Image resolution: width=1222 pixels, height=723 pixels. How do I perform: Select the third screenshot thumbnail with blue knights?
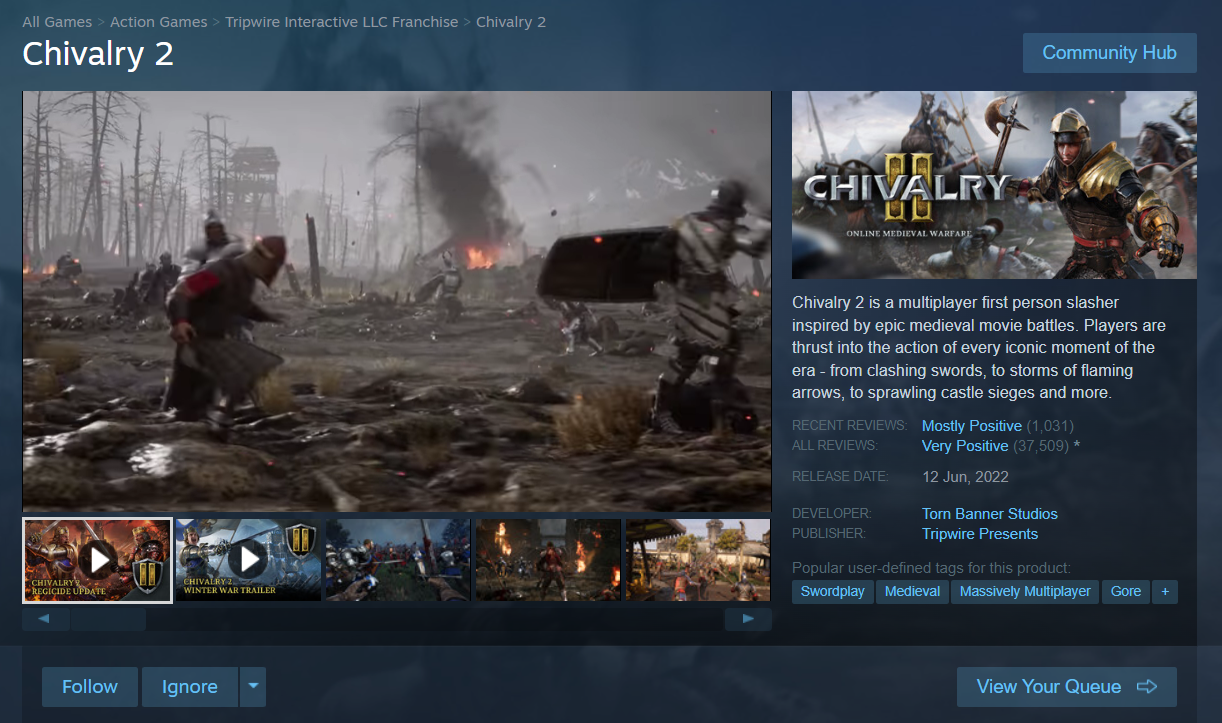398,560
